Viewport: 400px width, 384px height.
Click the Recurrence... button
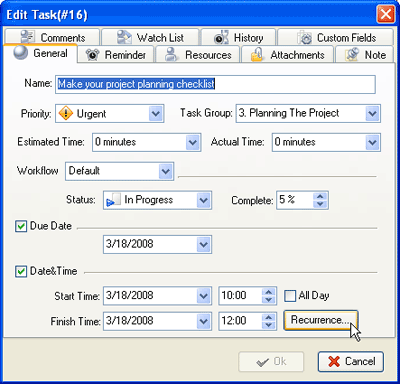coord(321,320)
